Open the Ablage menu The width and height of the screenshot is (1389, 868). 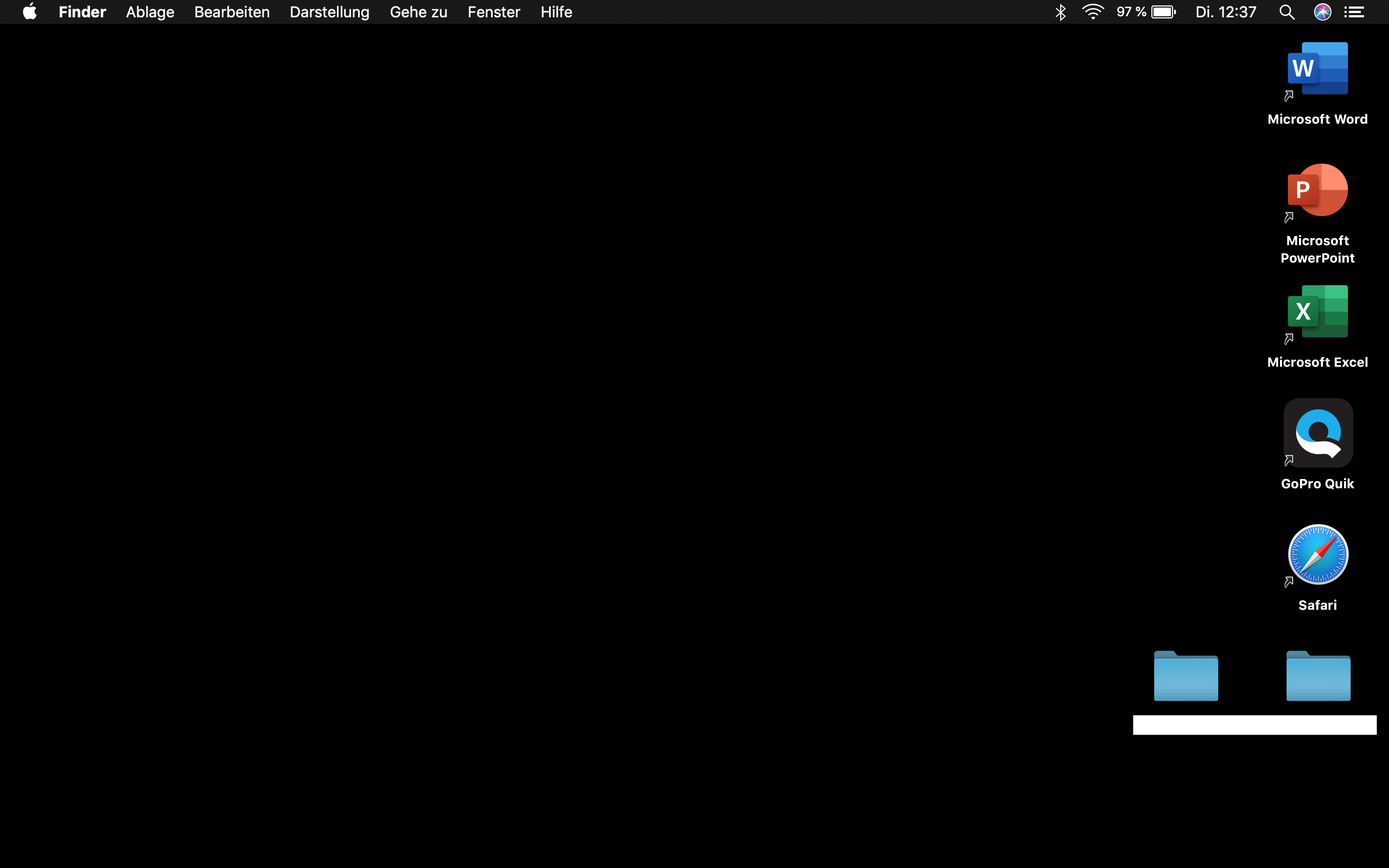(x=150, y=12)
